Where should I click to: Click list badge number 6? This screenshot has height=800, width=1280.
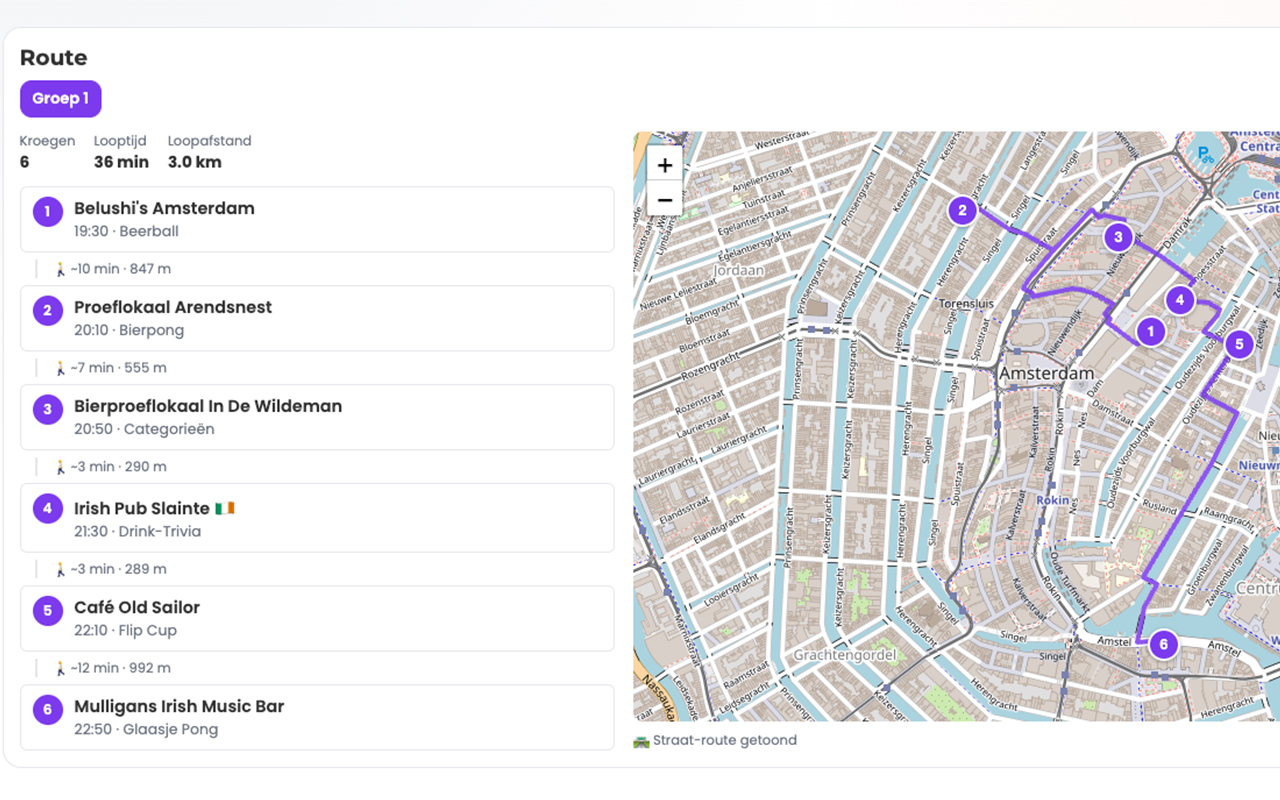(x=47, y=710)
